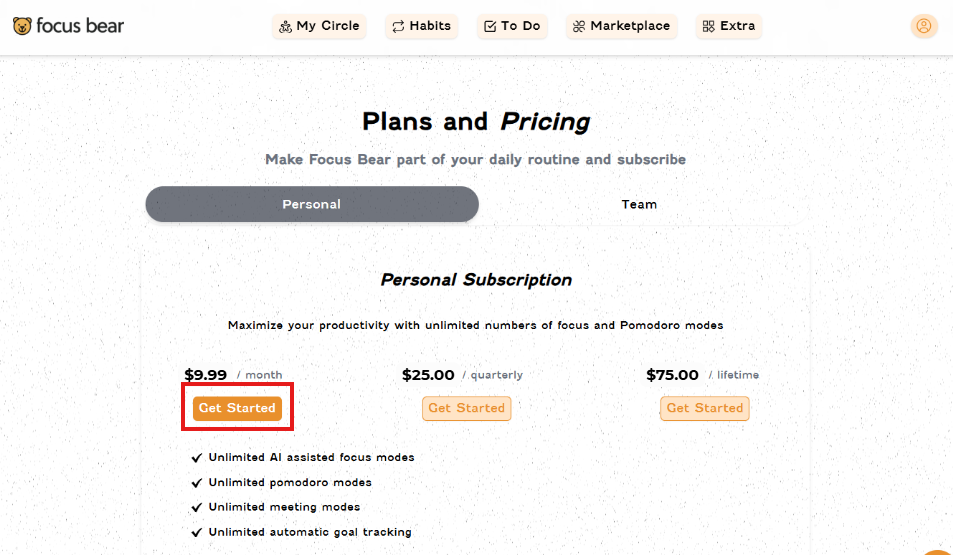
Task: Open My Circle via its people icon
Action: pyautogui.click(x=285, y=26)
